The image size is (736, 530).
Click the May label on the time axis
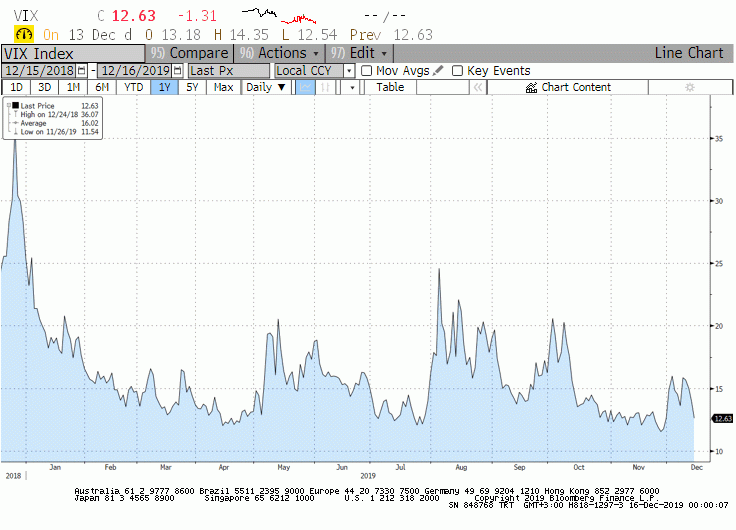point(284,467)
